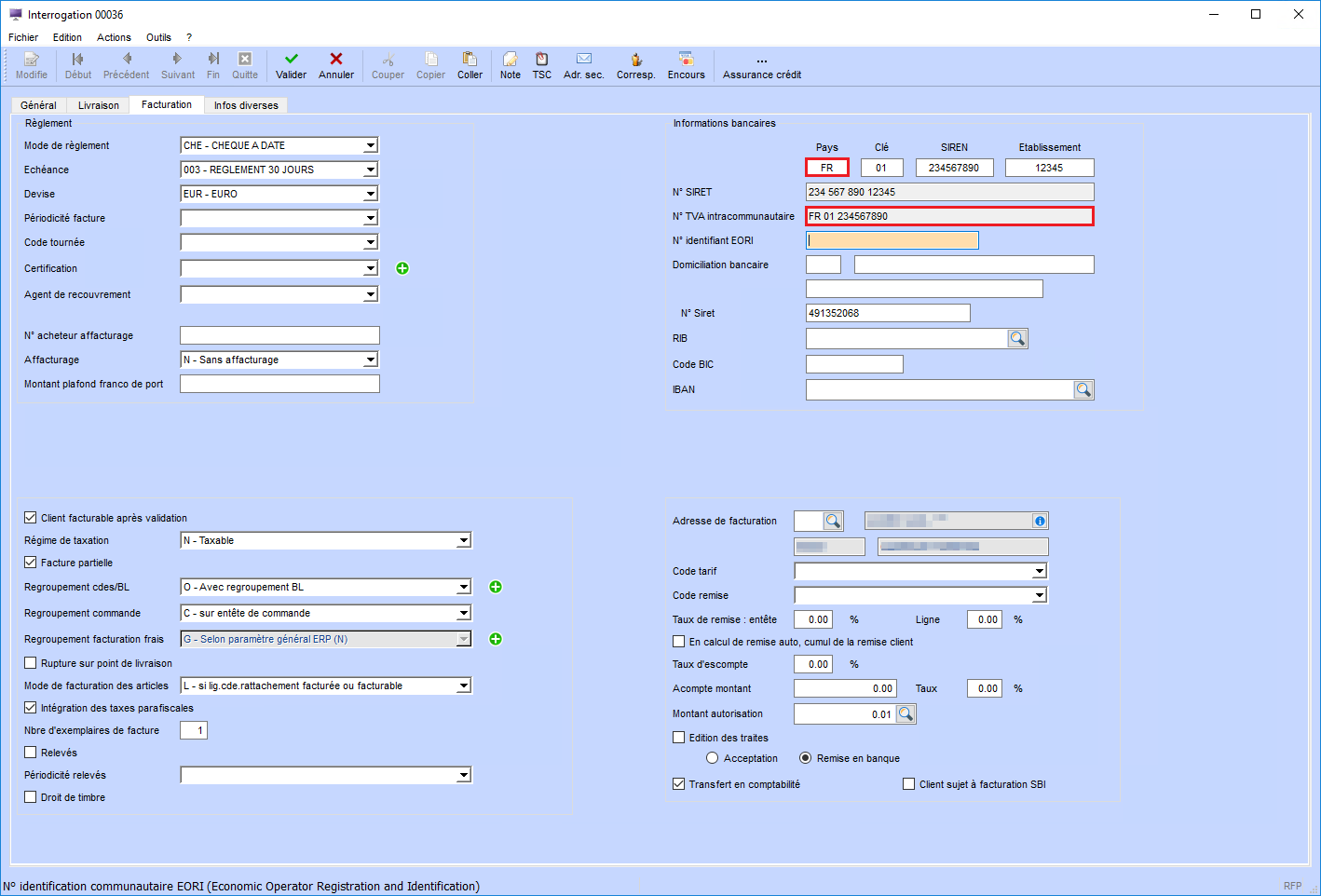
Task: Enable Client sujet à facturation SBI
Action: point(909,784)
